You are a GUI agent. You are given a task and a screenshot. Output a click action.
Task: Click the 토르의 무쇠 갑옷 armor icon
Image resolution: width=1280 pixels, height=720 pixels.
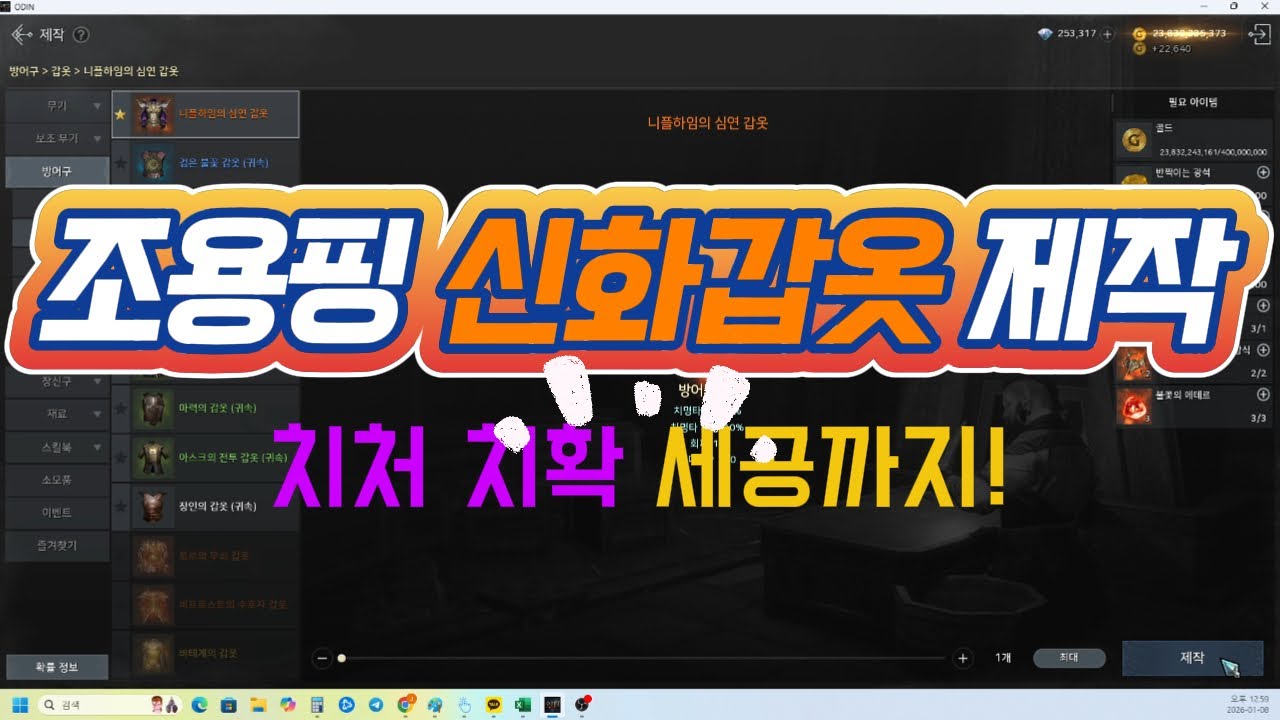[152, 555]
